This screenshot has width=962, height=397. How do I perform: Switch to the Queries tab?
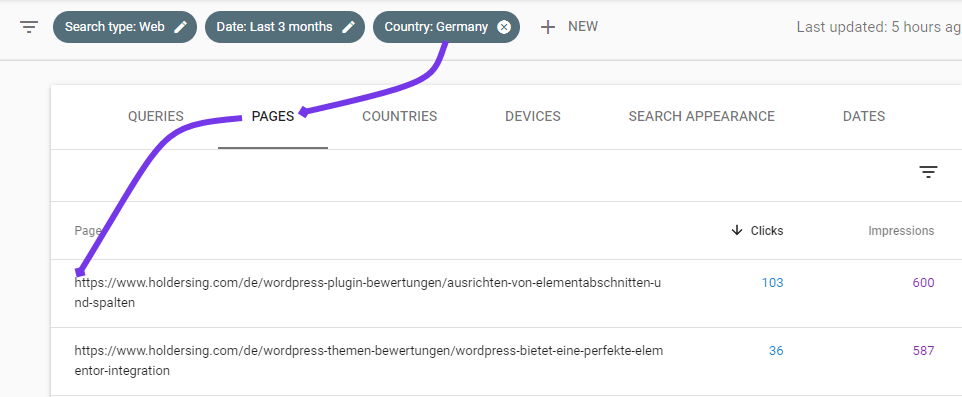coord(156,117)
